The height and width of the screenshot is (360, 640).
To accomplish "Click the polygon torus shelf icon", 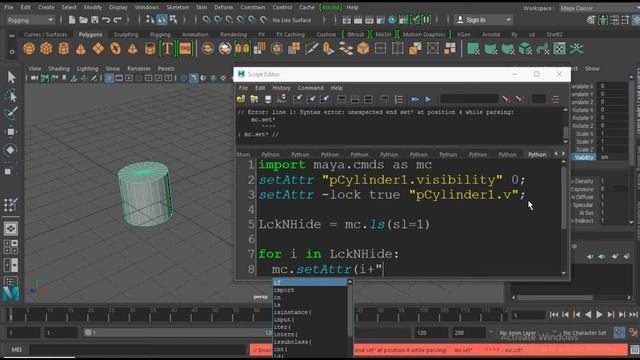I will (x=116, y=49).
